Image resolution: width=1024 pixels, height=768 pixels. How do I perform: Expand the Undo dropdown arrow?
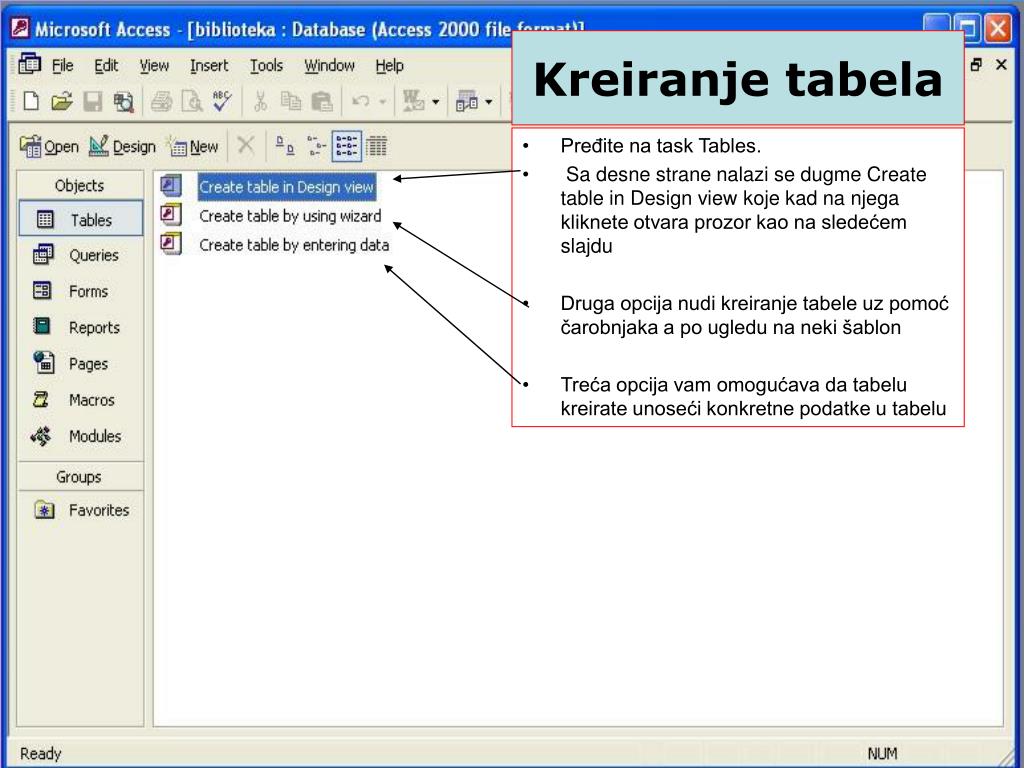click(383, 102)
